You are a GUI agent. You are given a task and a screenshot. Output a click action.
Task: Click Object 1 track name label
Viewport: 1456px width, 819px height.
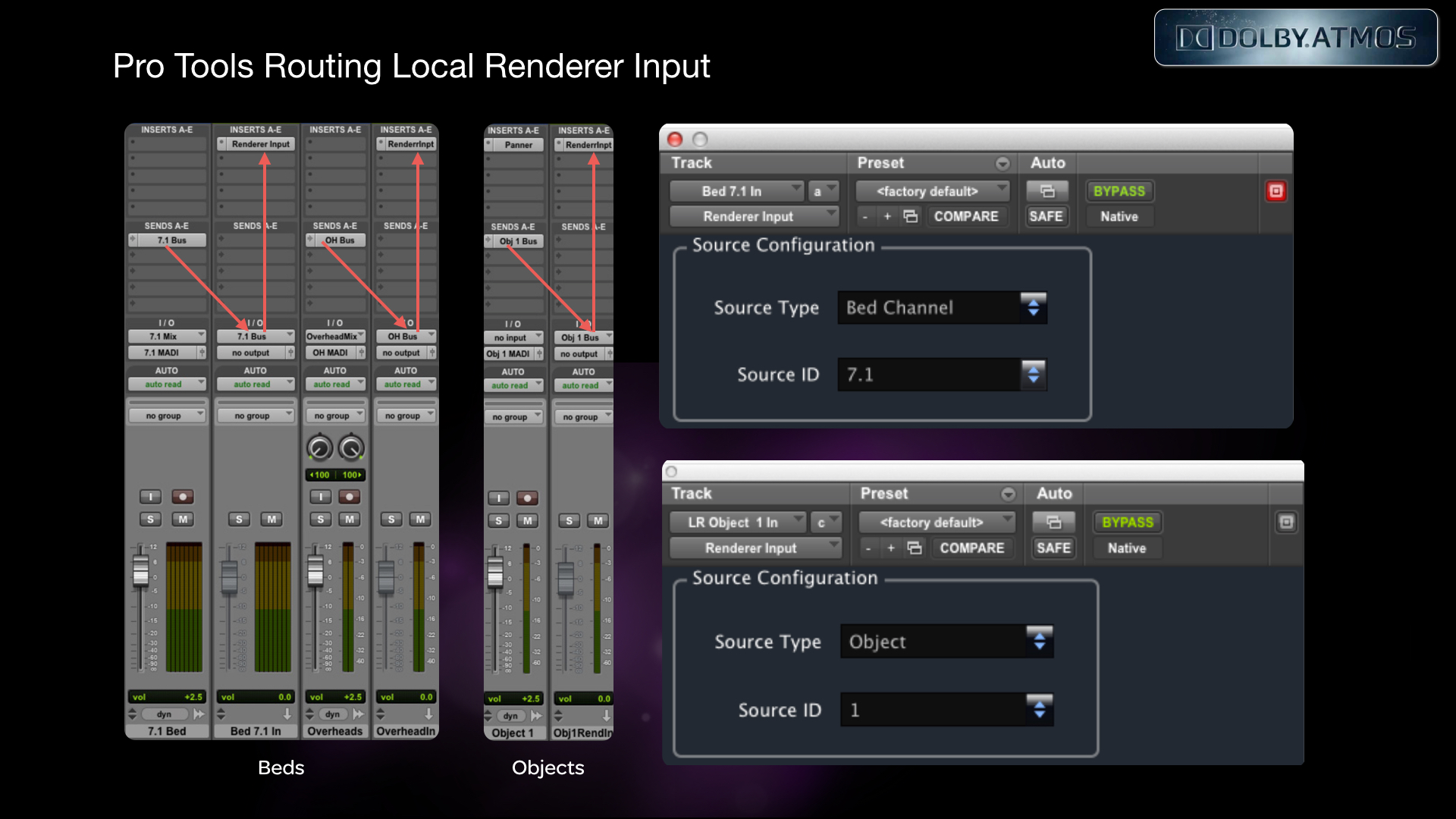(513, 733)
